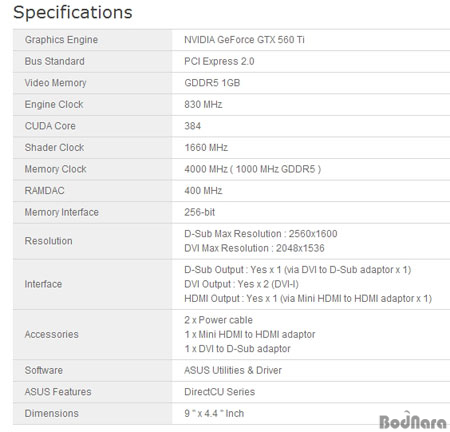Select the Engine Clock label

coord(54,104)
